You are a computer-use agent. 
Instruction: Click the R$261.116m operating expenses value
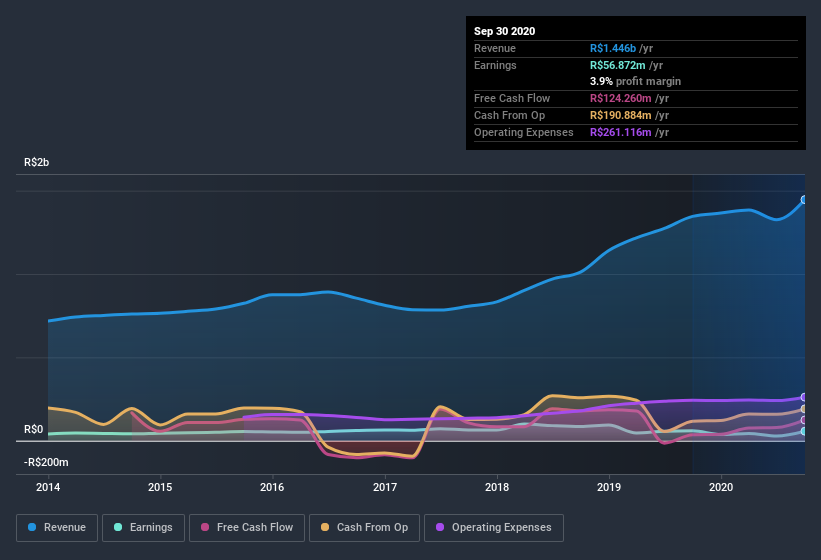pos(620,132)
